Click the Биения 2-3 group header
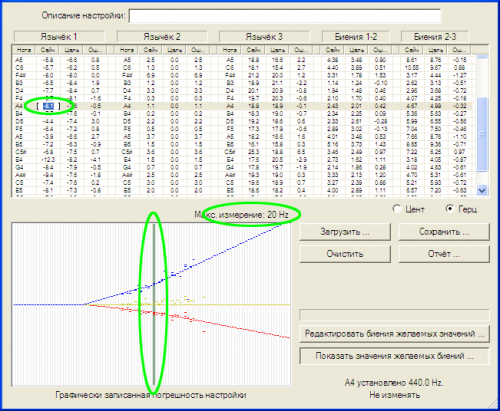500x411 pixels. [x=435, y=37]
